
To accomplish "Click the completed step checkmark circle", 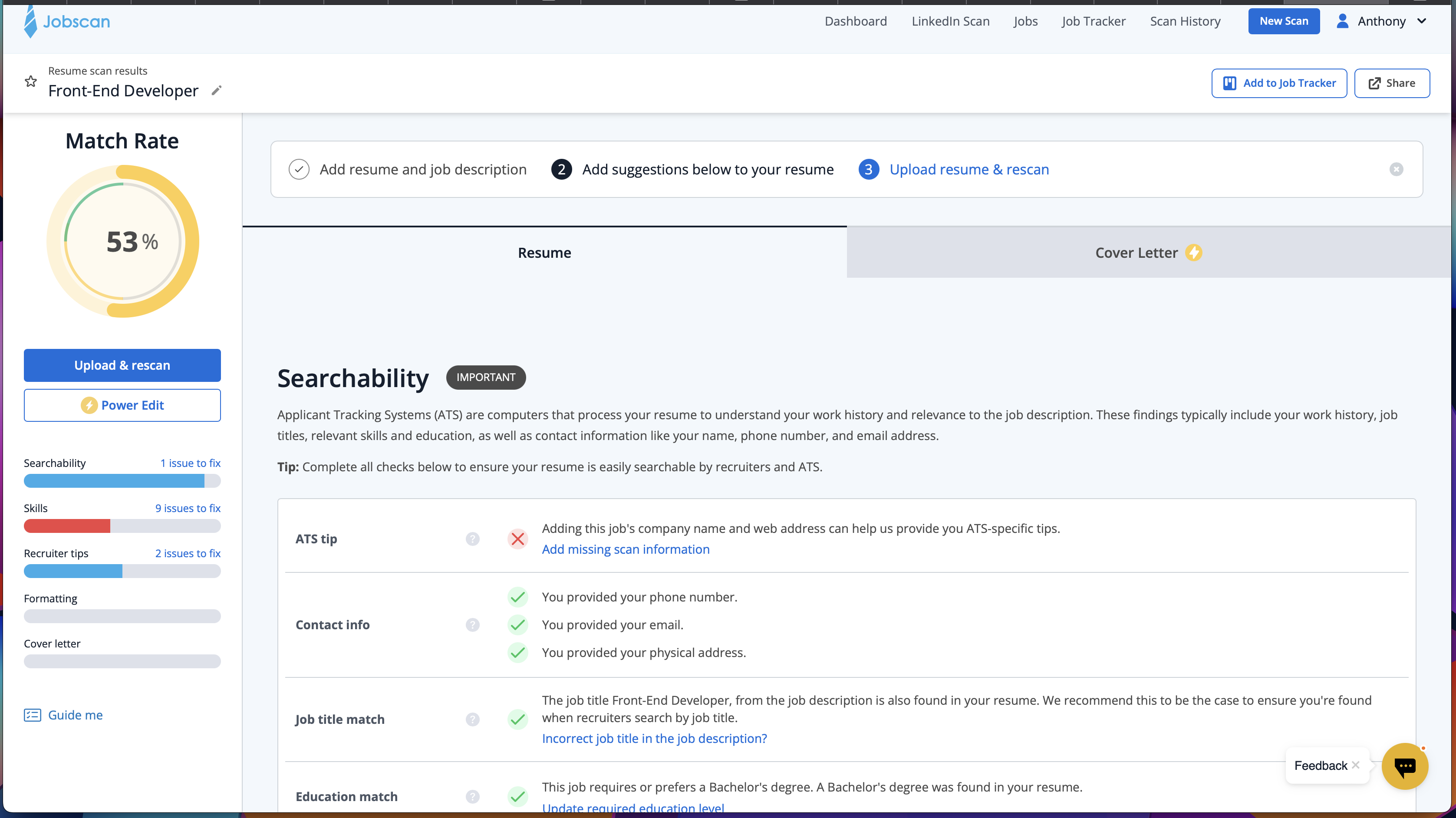I will [299, 170].
